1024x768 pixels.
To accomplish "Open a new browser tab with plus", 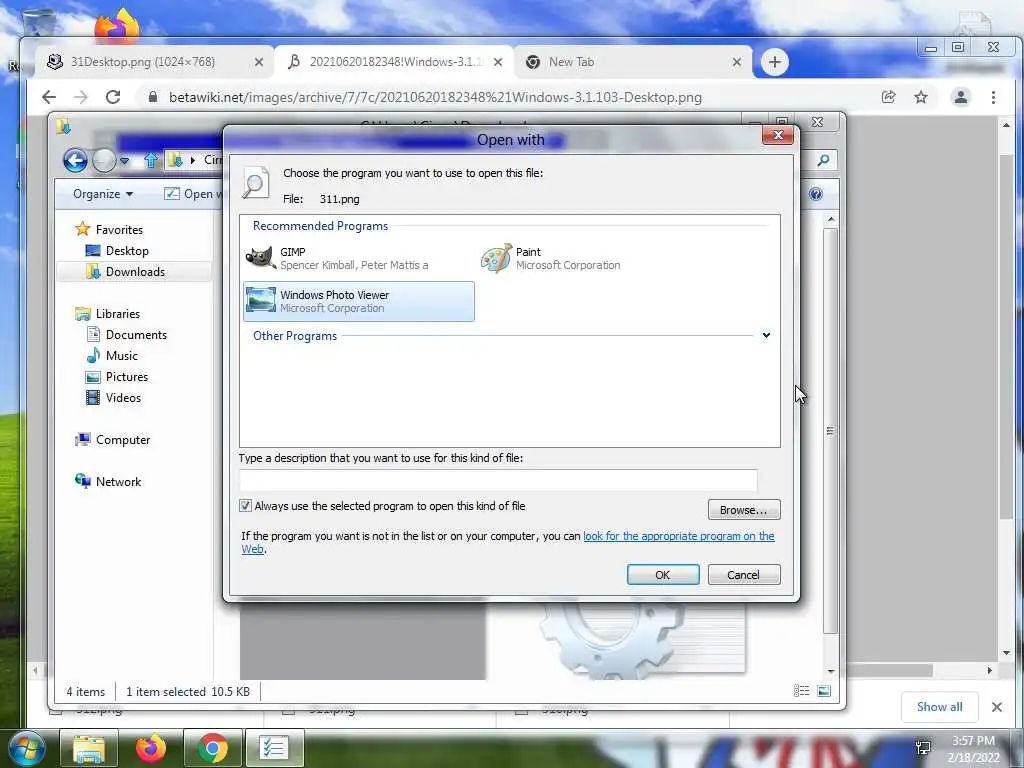I will tap(775, 62).
